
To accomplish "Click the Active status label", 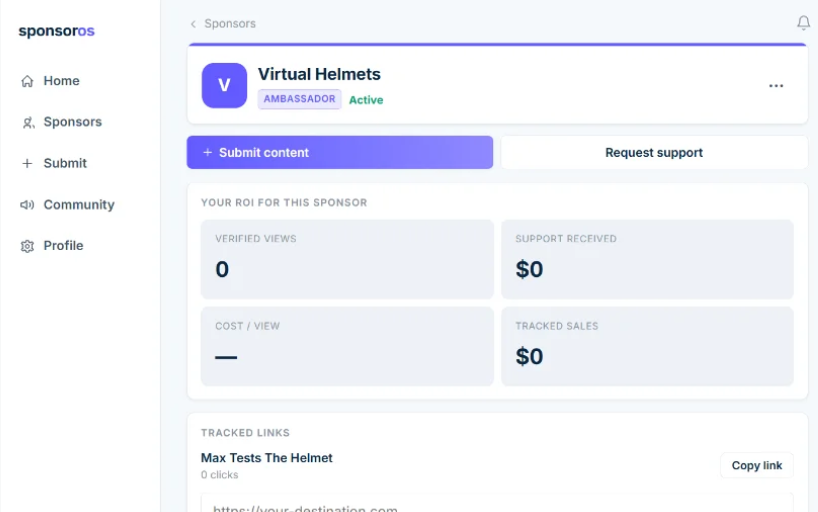I will [366, 100].
